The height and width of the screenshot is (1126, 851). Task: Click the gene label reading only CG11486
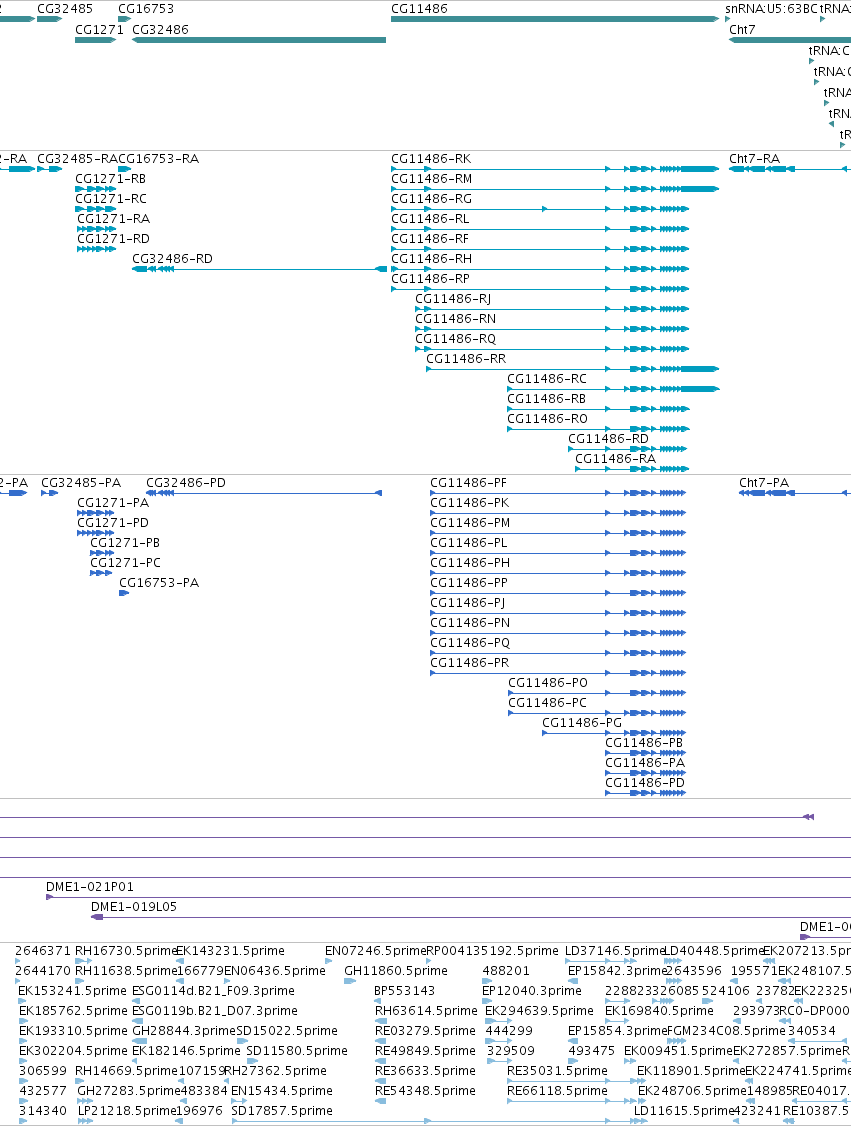[x=419, y=9]
